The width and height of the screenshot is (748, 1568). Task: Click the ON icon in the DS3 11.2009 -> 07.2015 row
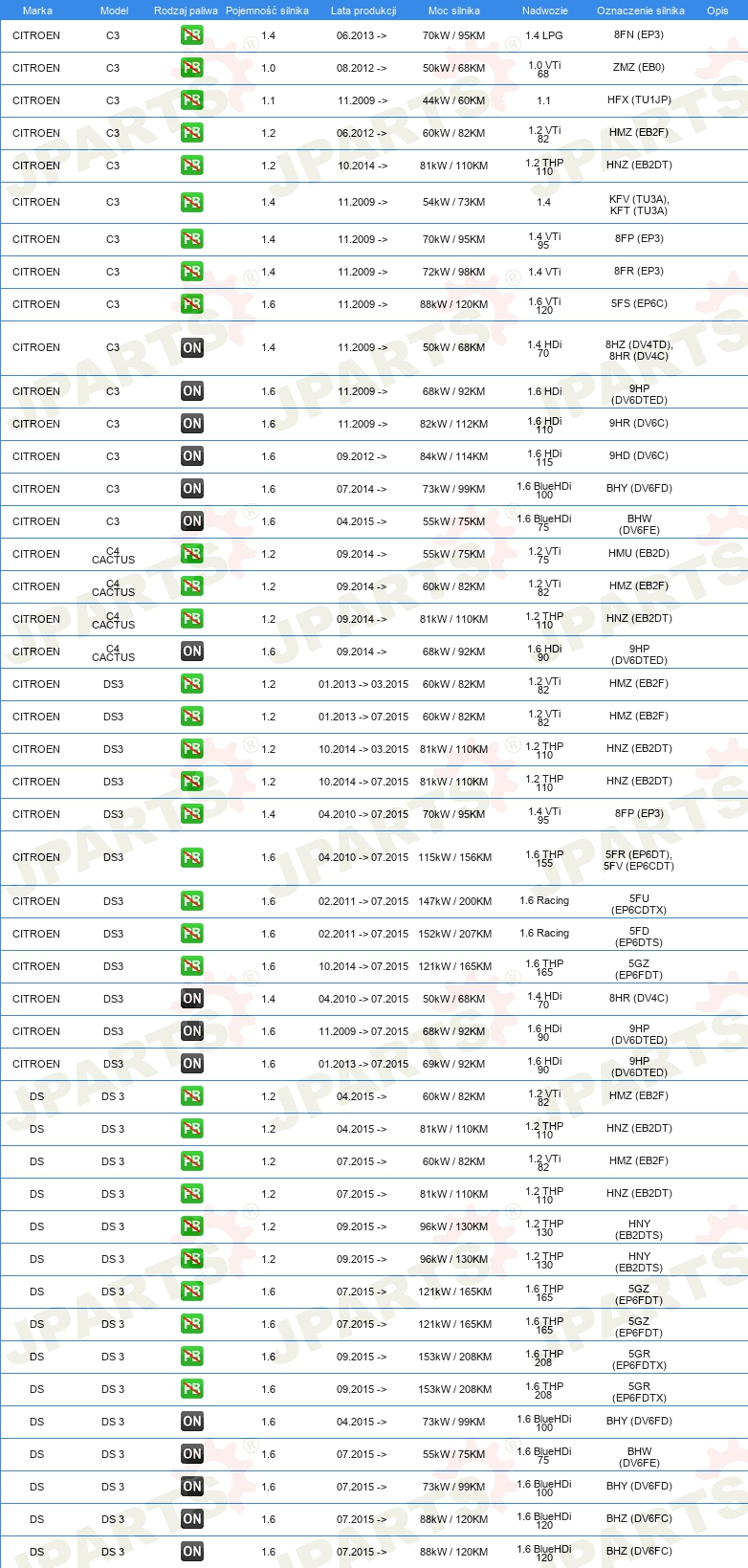192,1031
